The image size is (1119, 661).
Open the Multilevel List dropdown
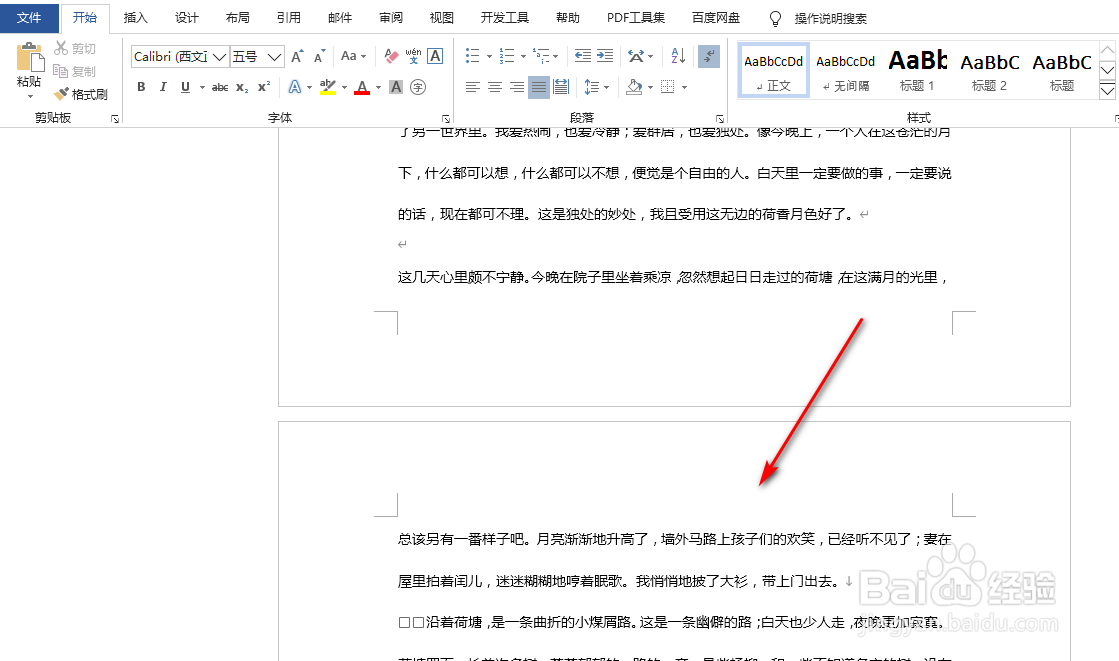tap(556, 56)
